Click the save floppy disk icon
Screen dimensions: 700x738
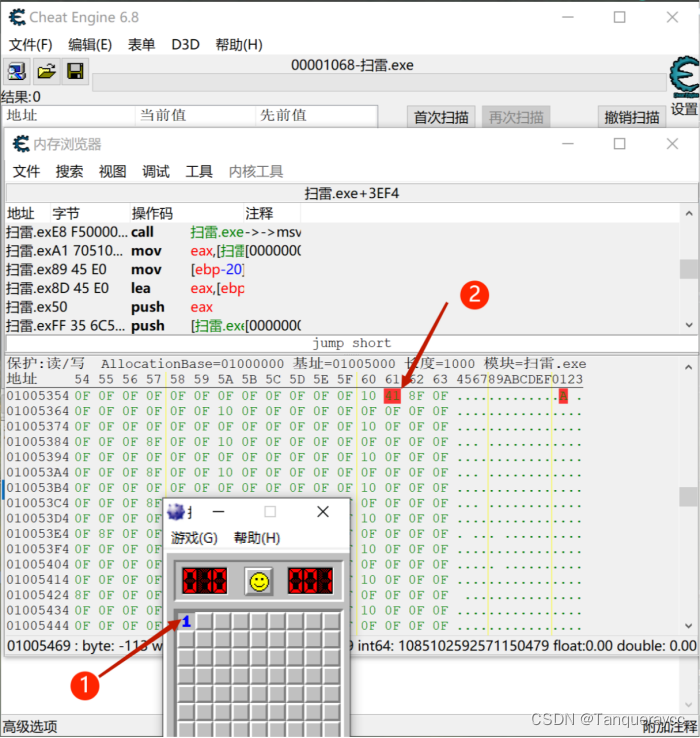tap(75, 72)
